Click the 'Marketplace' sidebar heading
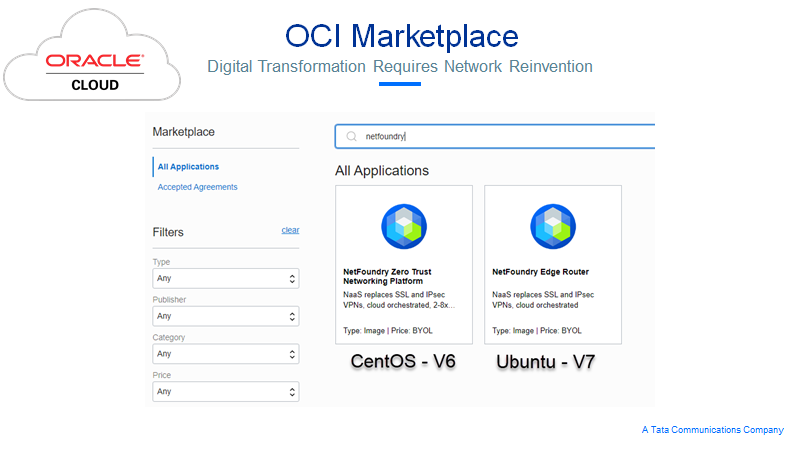 pos(184,132)
